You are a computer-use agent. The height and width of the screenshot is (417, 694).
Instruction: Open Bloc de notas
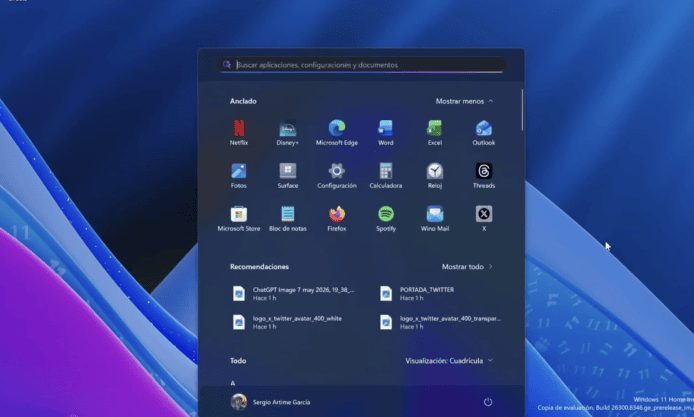[x=288, y=218]
